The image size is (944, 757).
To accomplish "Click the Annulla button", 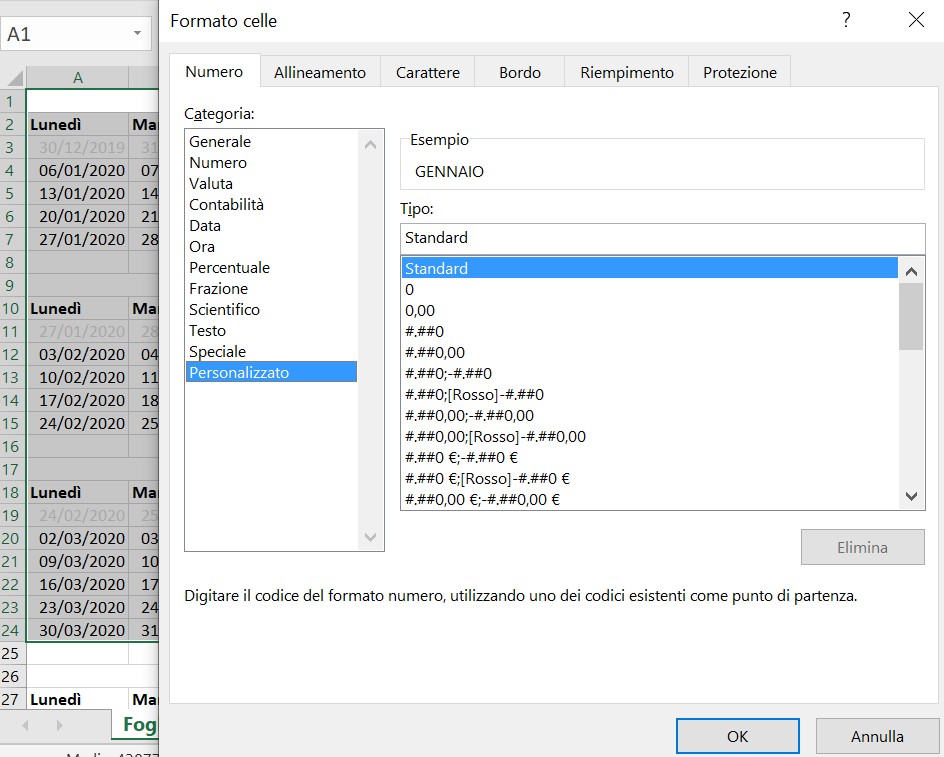I will coord(877,736).
